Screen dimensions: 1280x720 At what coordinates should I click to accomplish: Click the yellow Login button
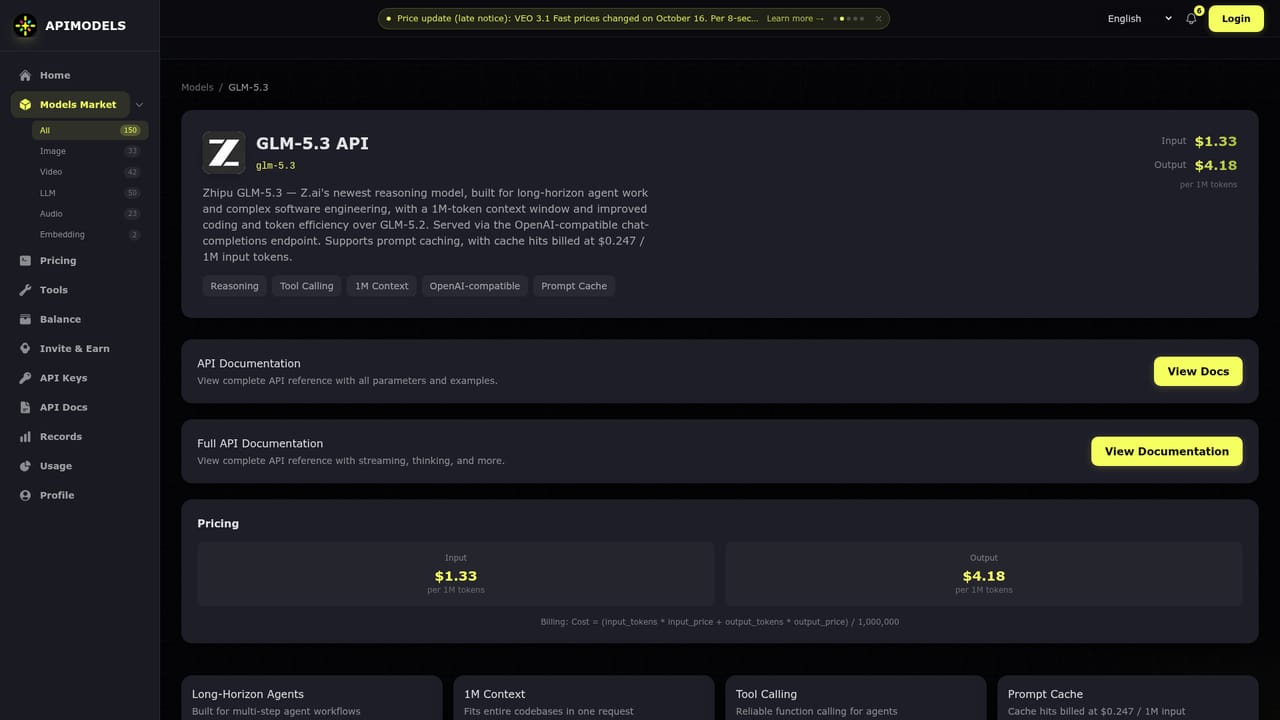coord(1236,18)
